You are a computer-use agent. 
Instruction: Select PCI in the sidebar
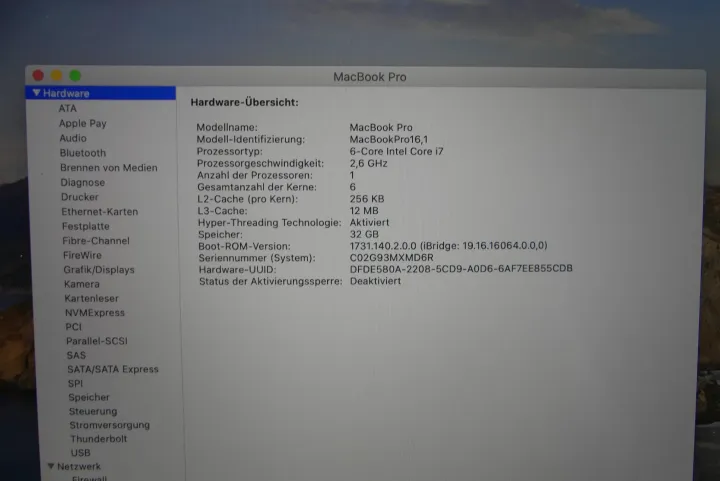(73, 327)
